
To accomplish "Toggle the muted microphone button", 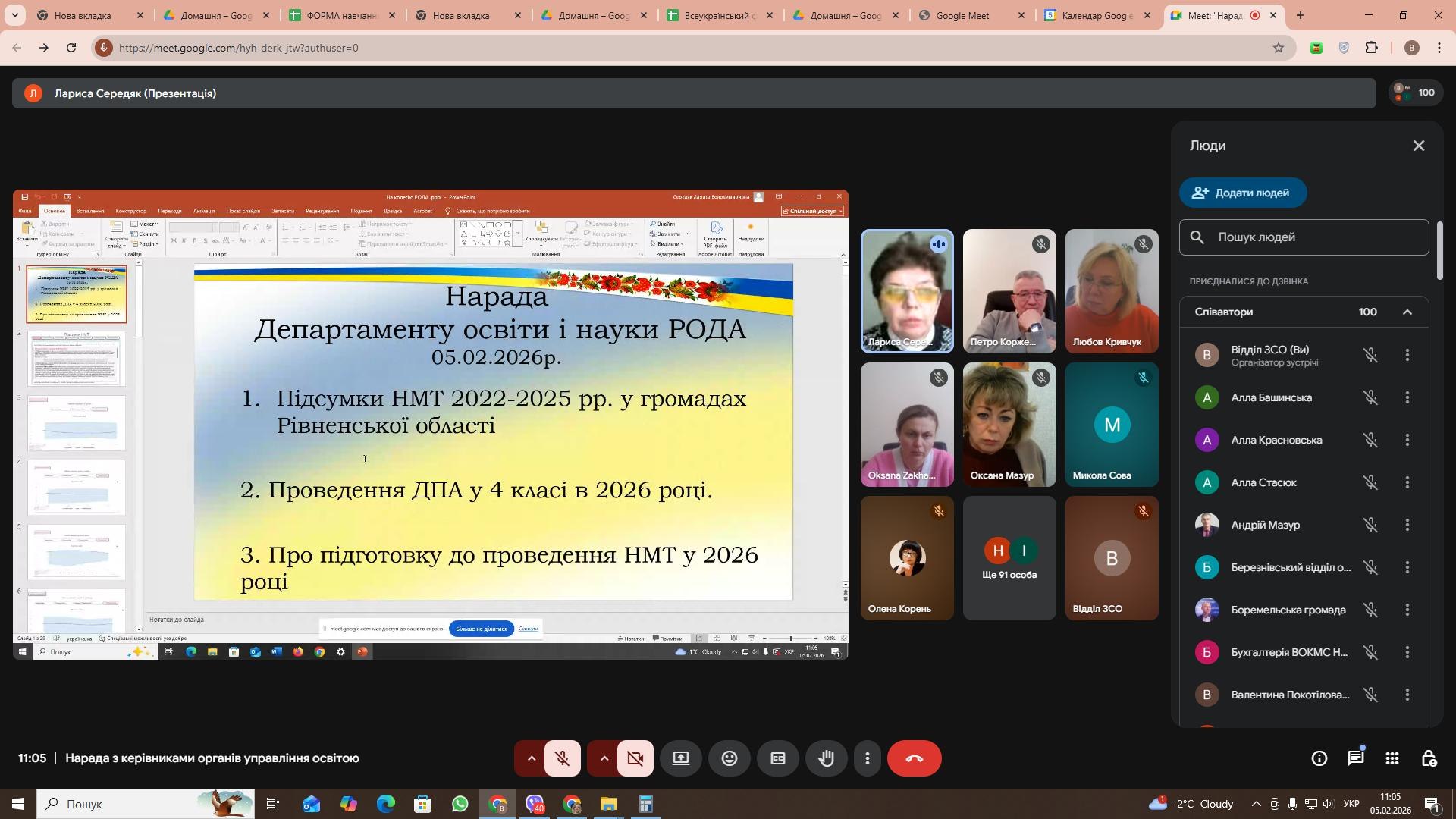I will 562,759.
